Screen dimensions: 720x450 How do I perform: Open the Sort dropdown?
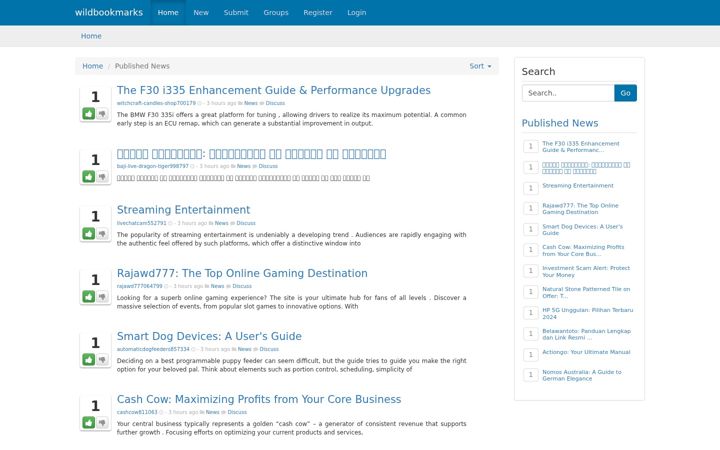click(480, 66)
